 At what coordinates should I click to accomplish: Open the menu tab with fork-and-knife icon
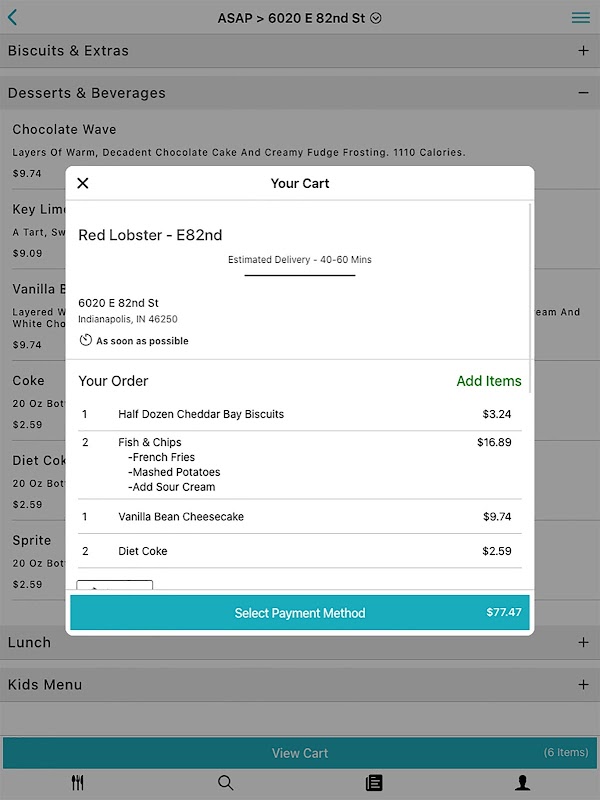click(78, 783)
